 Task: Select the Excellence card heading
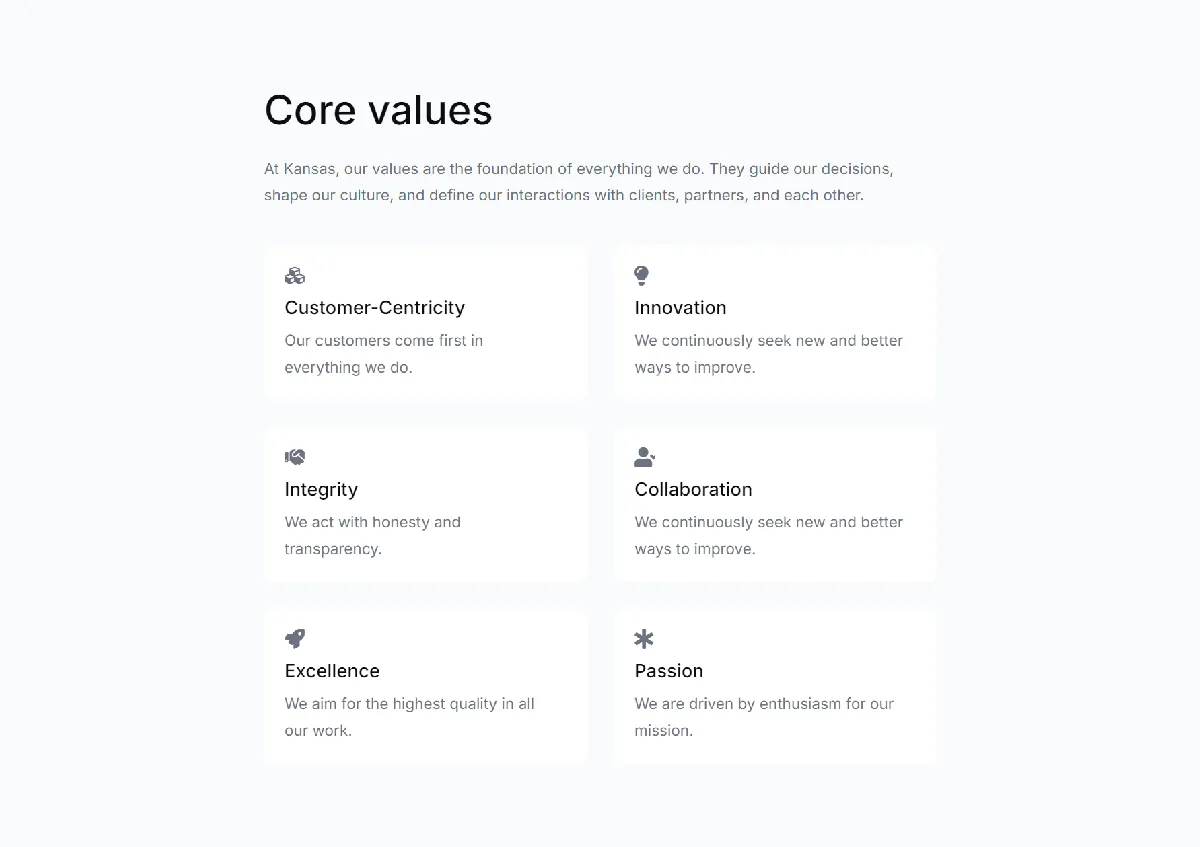point(332,671)
